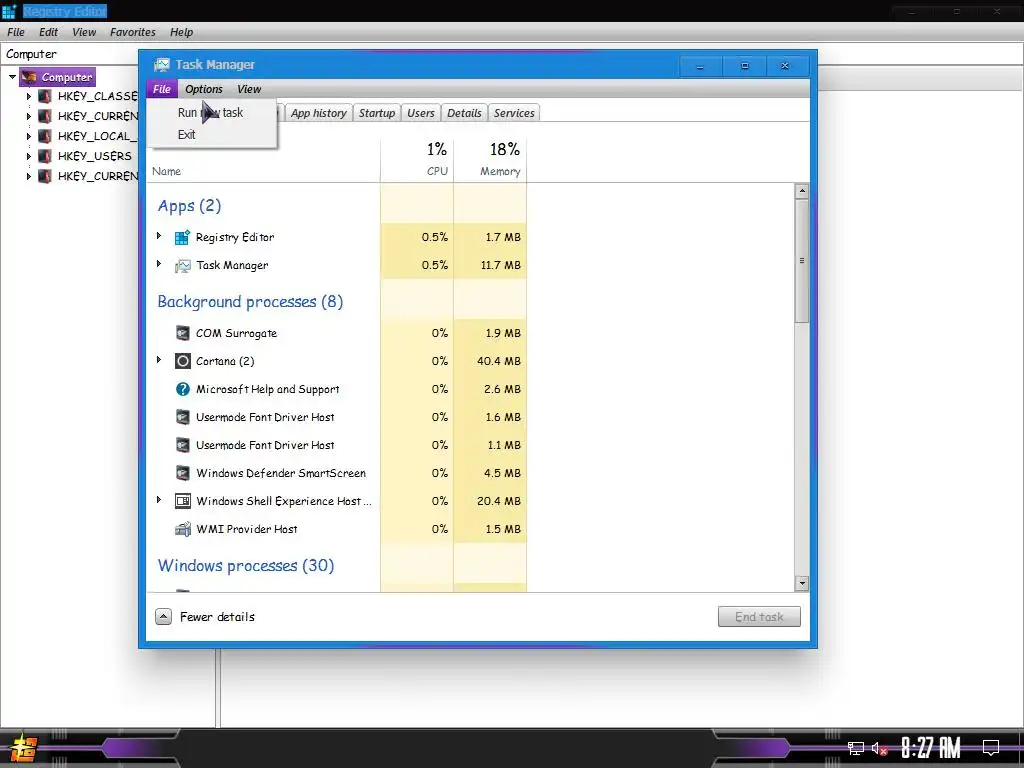Select the Microsoft Help and Support row

coord(337,389)
